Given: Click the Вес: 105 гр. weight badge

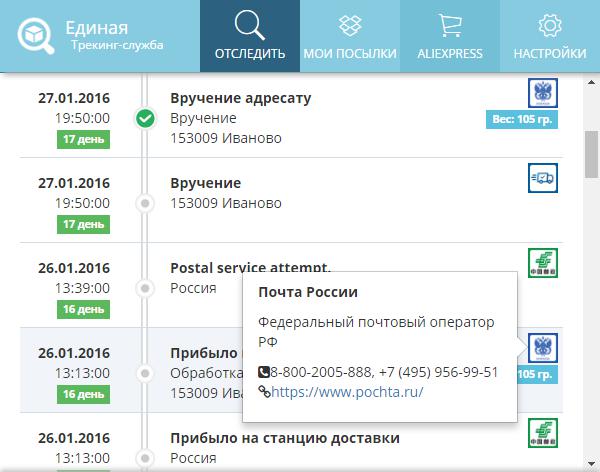Looking at the screenshot, I should click(522, 119).
